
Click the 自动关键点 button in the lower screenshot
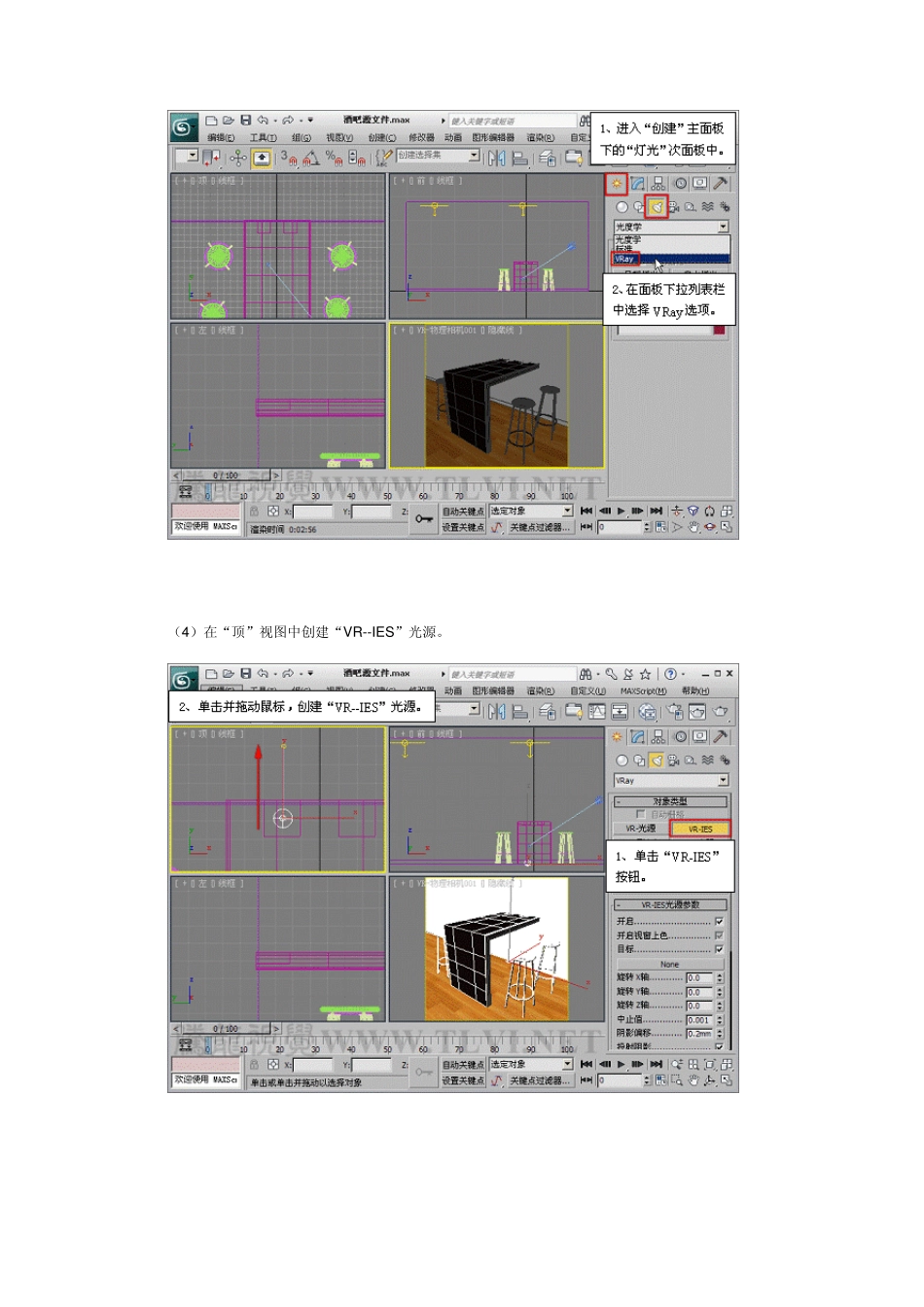click(x=463, y=1065)
